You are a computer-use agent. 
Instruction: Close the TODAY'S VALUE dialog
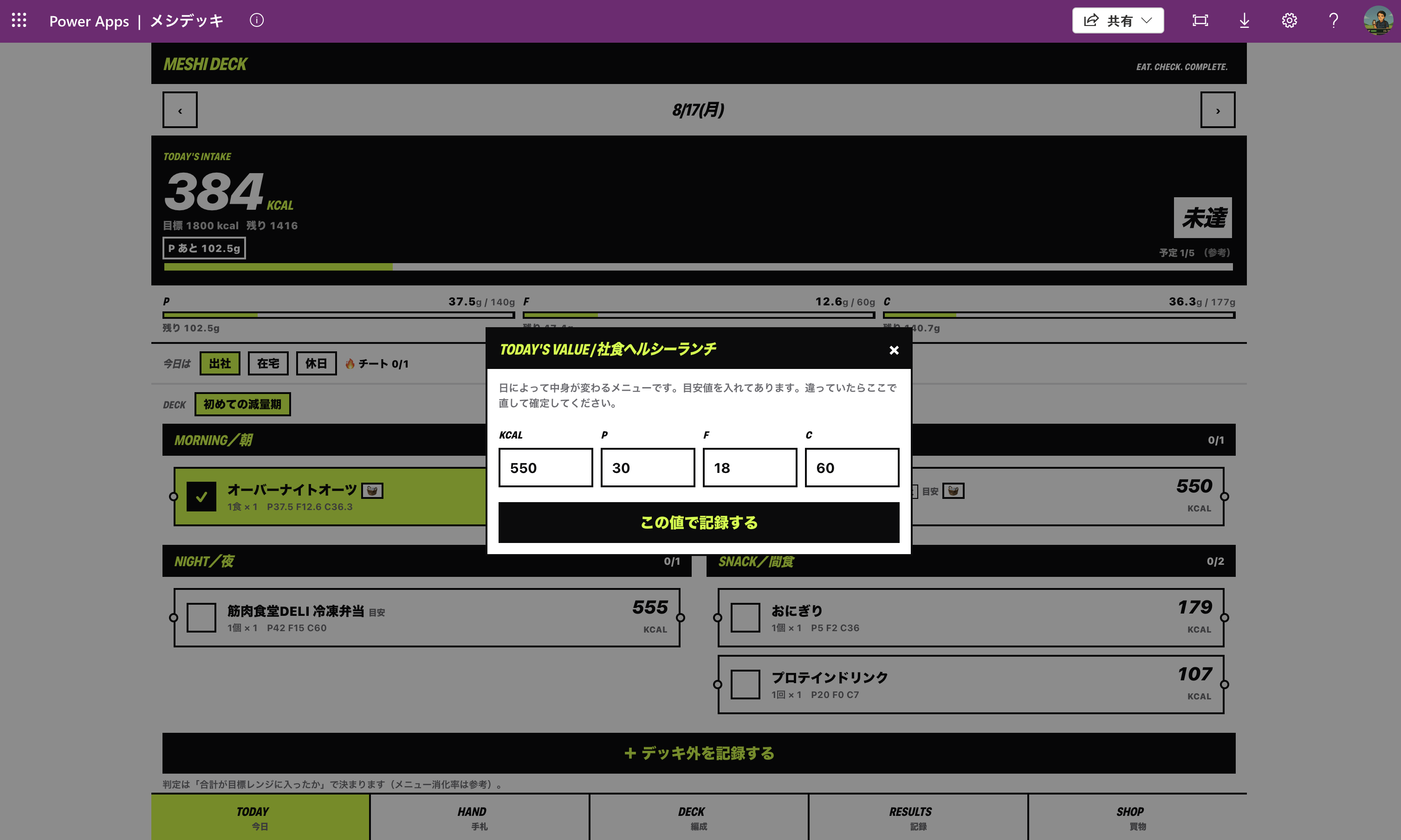(894, 350)
